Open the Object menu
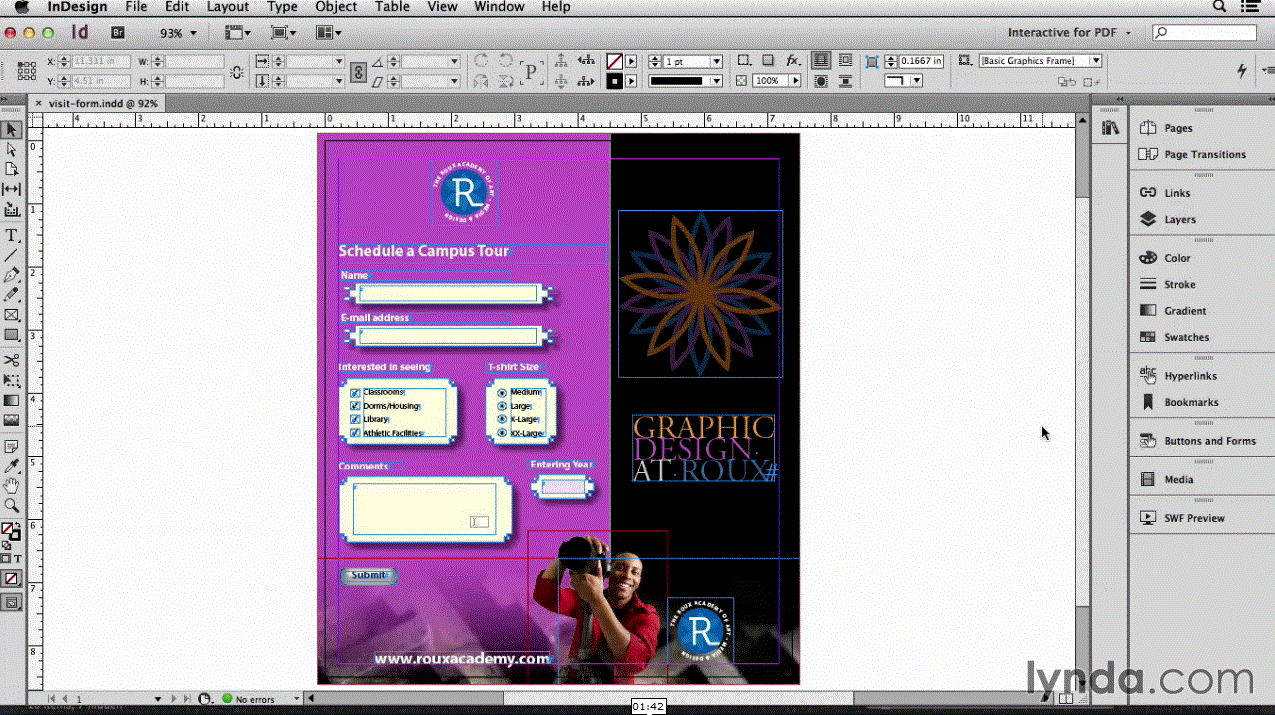The height and width of the screenshot is (715, 1275). coord(336,7)
